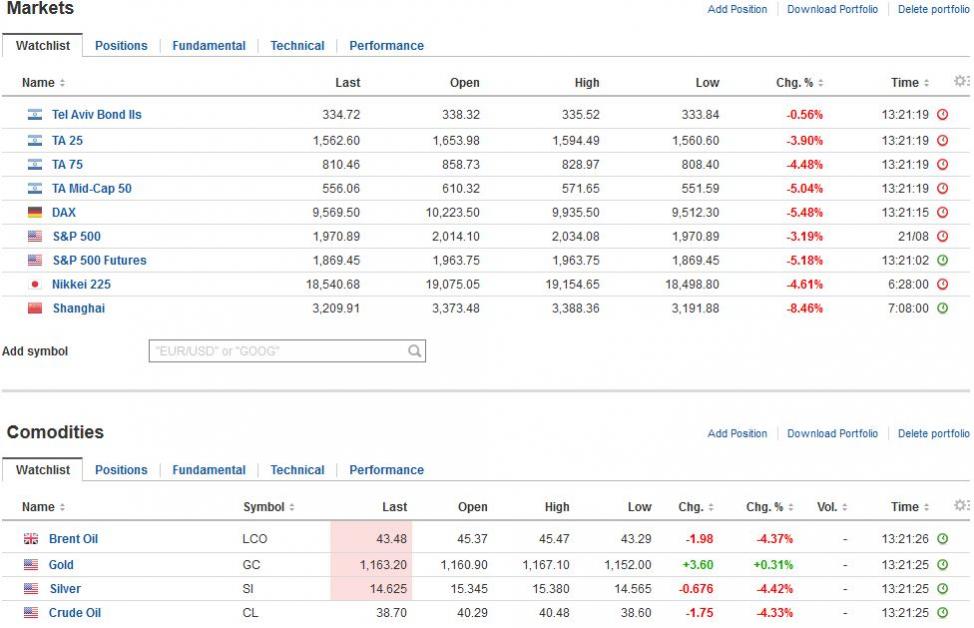Viewport: 974px width, 628px height.
Task: Open the Performance tab in Comodities
Action: click(x=386, y=470)
